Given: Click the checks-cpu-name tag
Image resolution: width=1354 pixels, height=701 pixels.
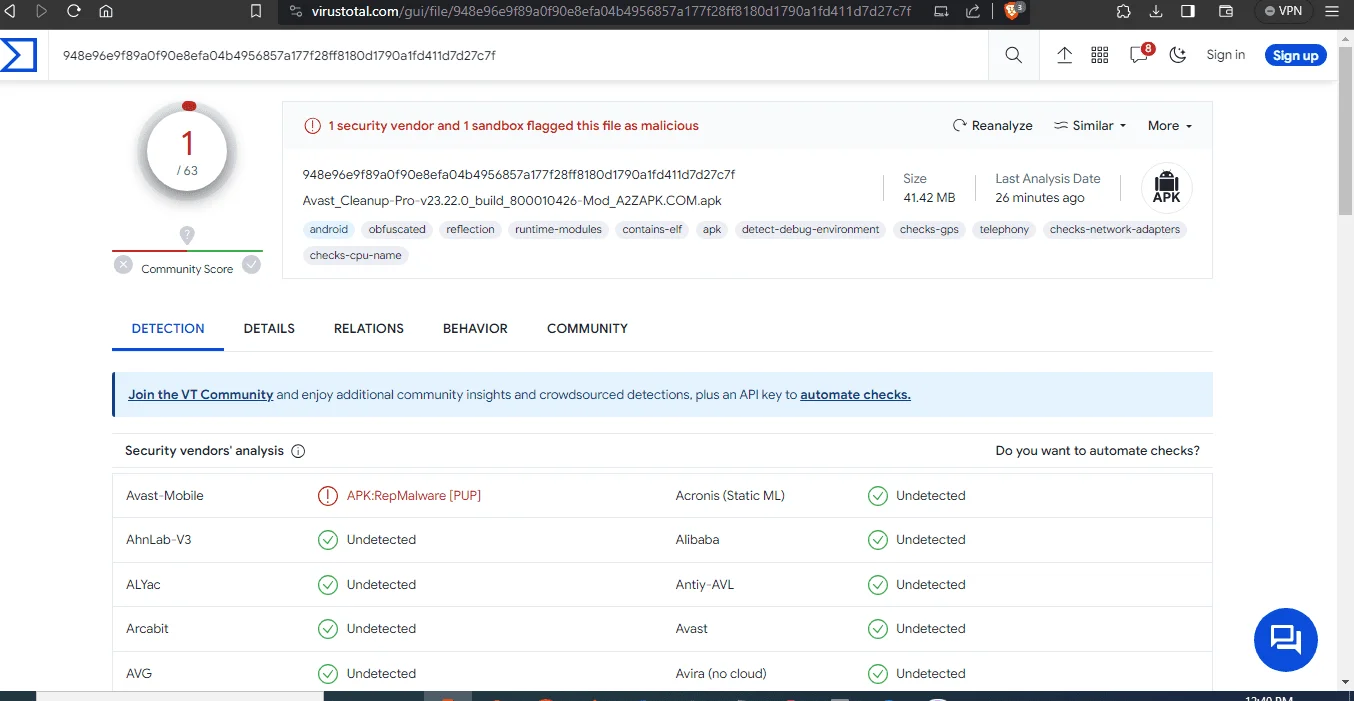Looking at the screenshot, I should [356, 256].
